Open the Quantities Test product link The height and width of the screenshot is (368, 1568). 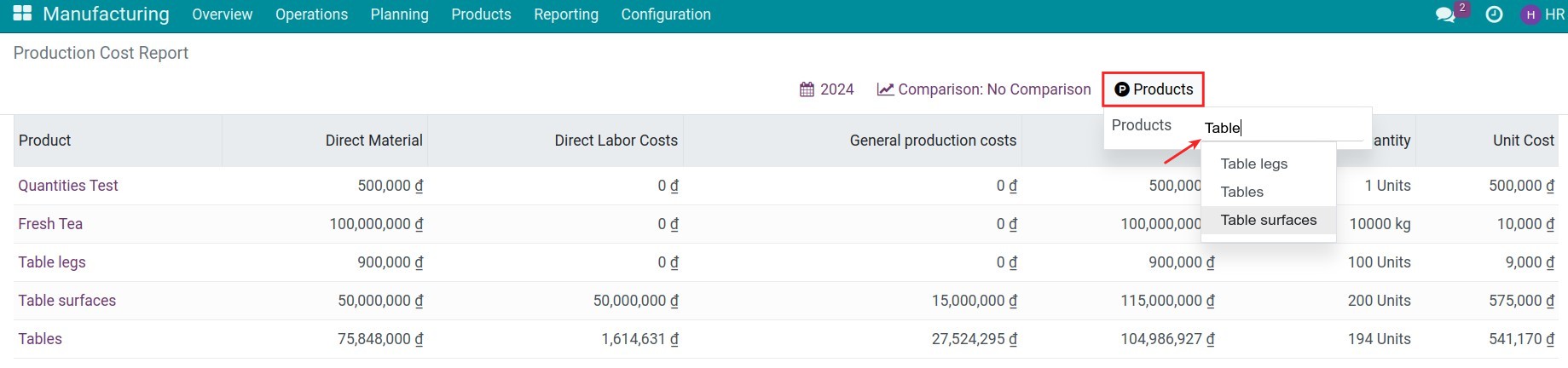click(68, 186)
